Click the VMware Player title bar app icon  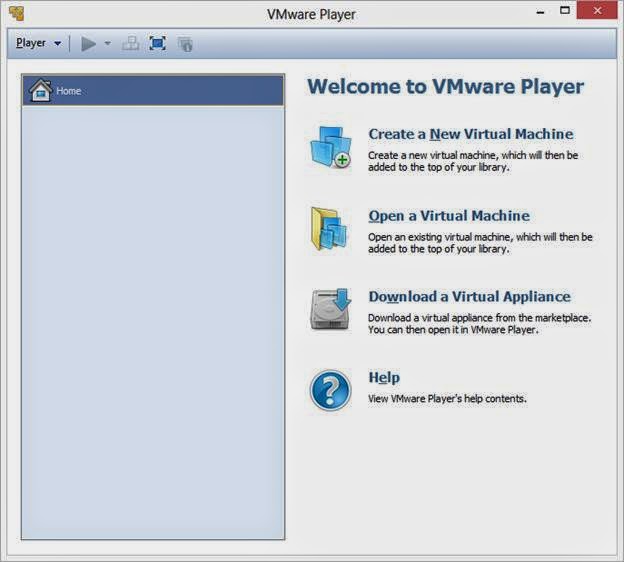(x=16, y=13)
